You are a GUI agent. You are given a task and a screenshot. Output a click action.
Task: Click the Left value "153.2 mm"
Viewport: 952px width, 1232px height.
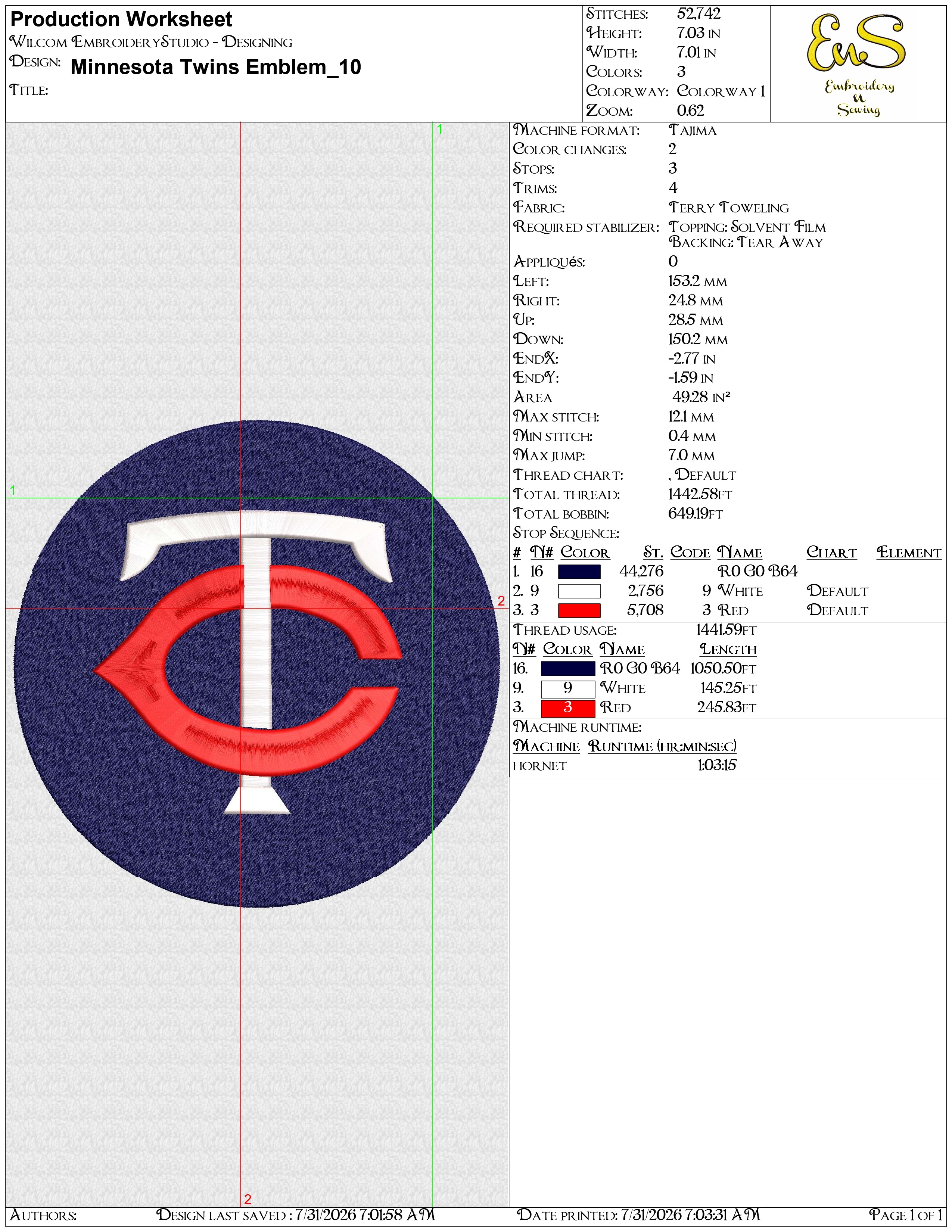click(698, 281)
